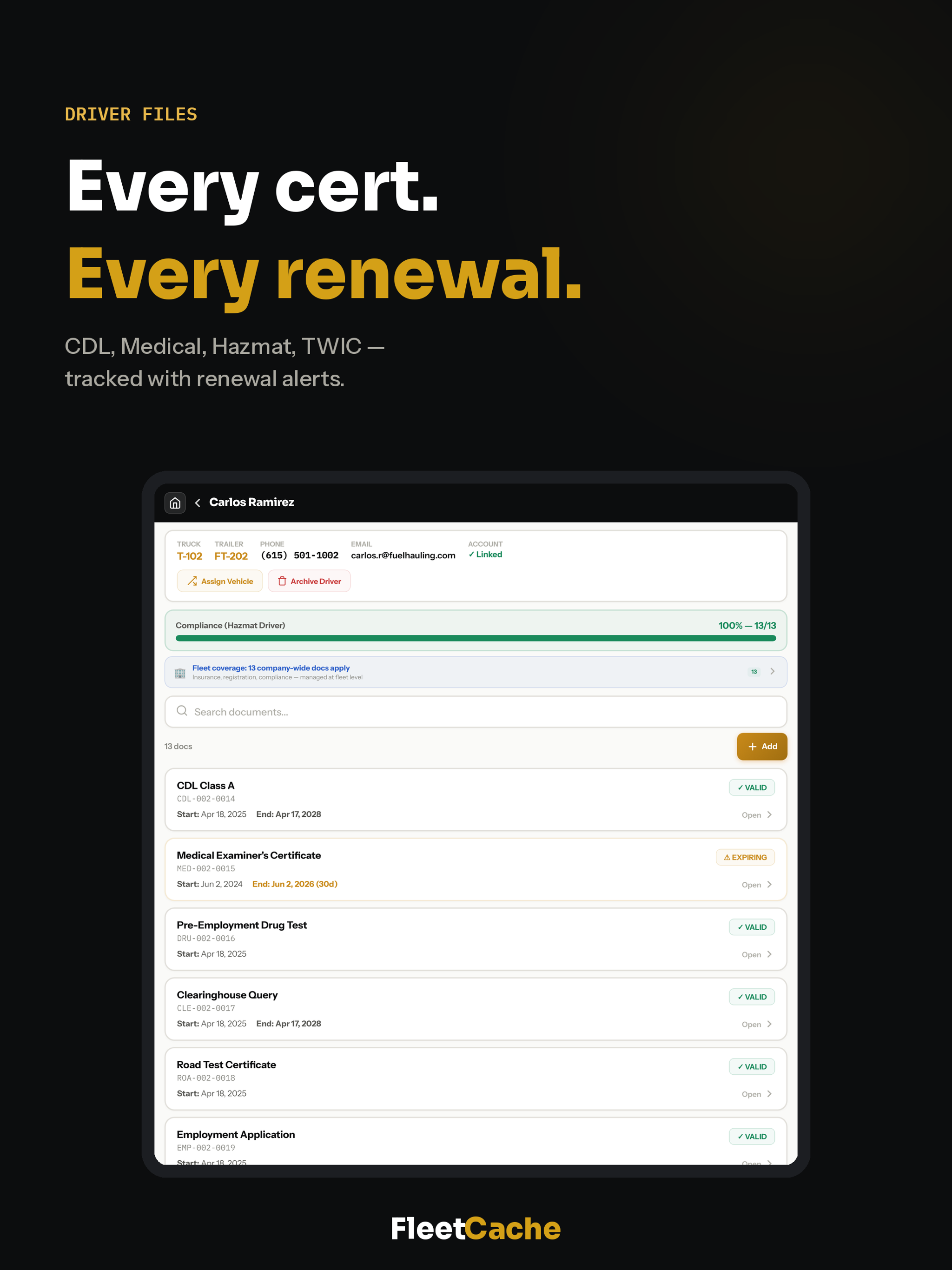This screenshot has height=1270, width=952.
Task: Click VALID badge on Road Test Certificate
Action: point(752,1067)
